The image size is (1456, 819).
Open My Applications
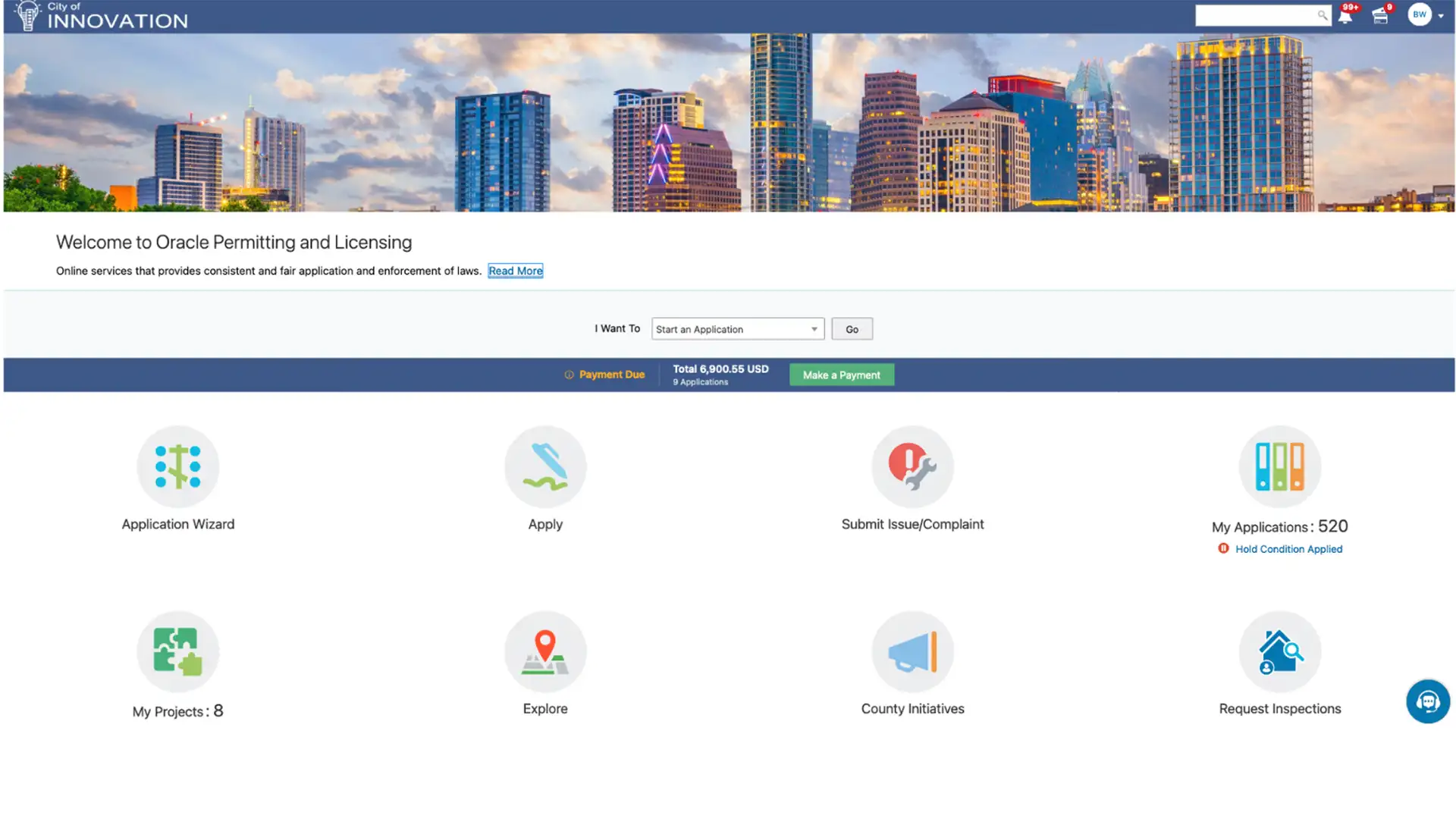[1279, 466]
